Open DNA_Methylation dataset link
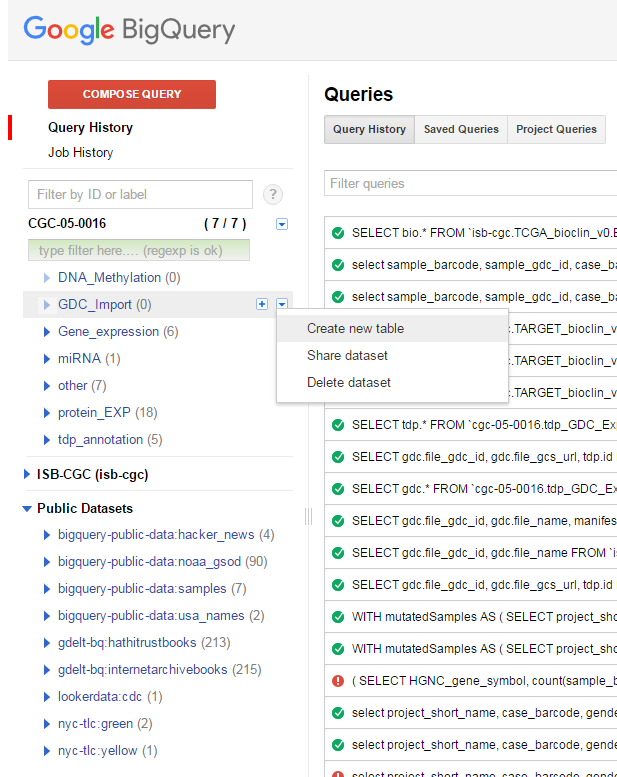Viewport: 617px width, 777px height. pyautogui.click(x=110, y=278)
